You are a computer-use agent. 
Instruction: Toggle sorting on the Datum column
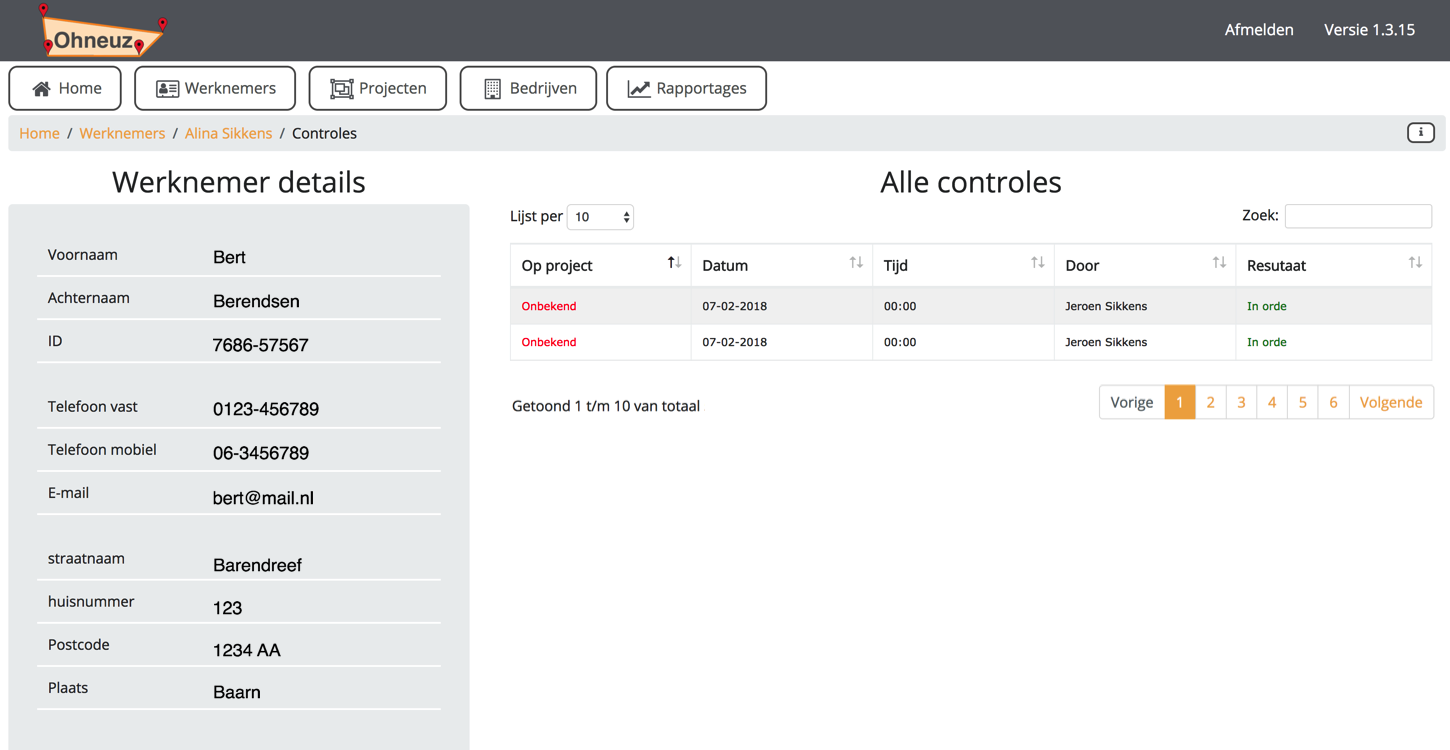856,262
